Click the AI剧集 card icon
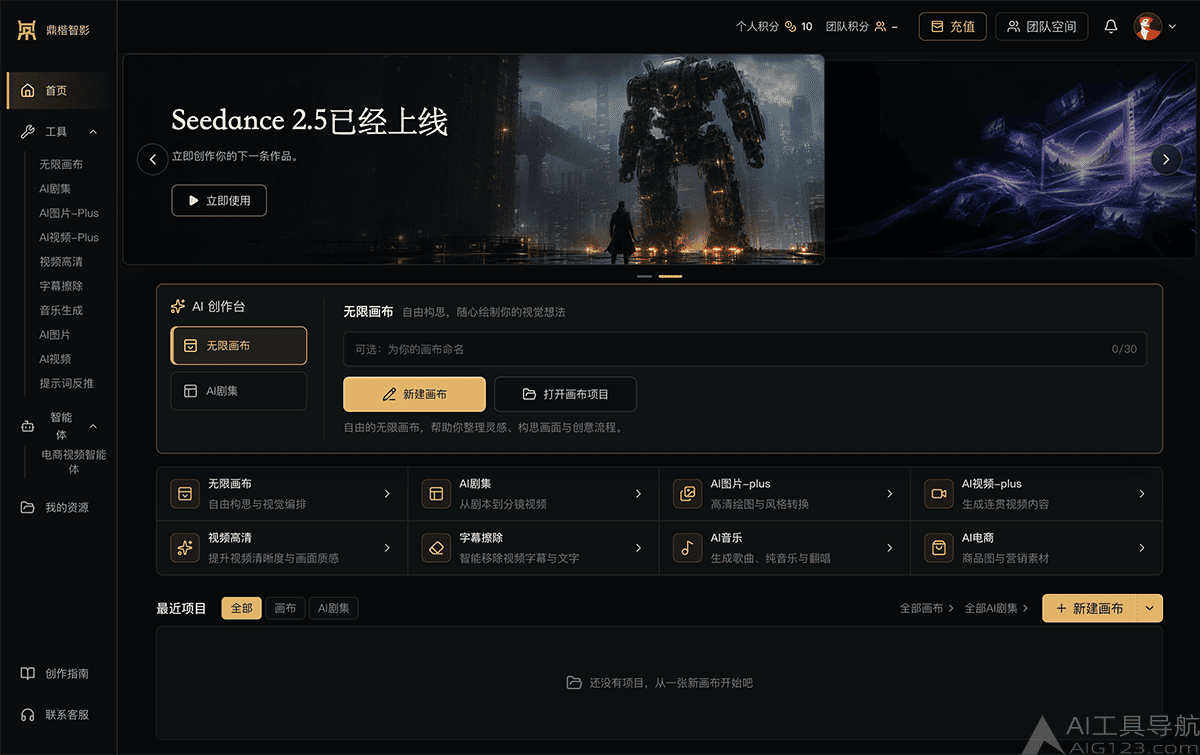Viewport: 1200px width, 755px height. (x=436, y=494)
